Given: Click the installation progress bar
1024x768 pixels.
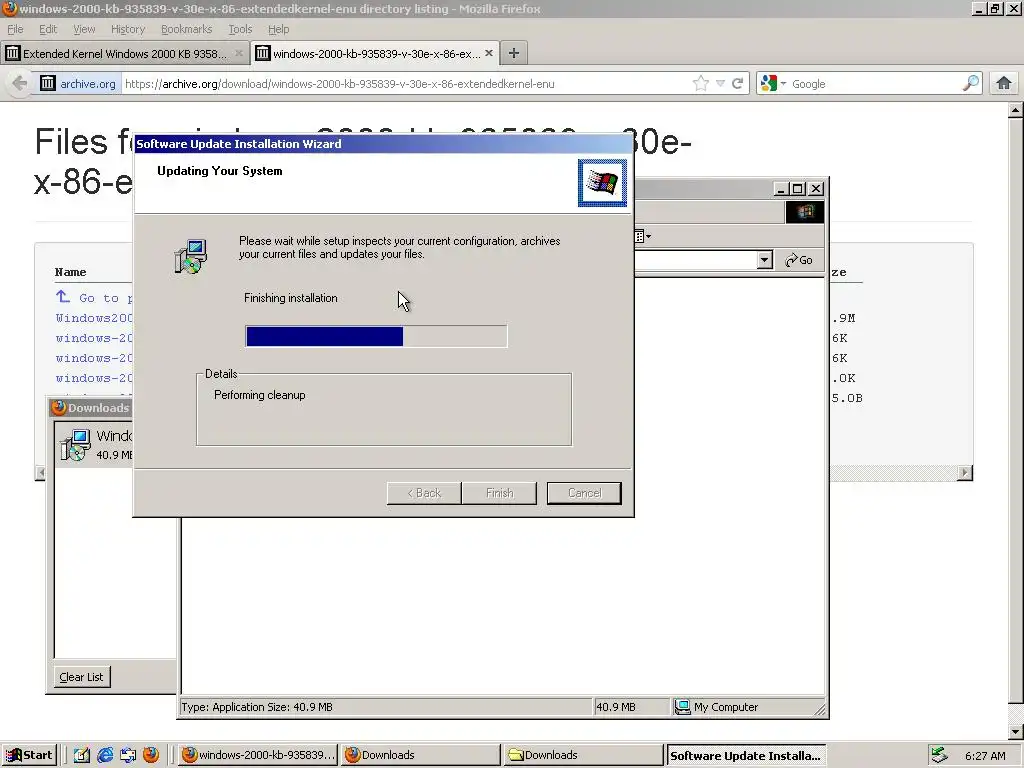Looking at the screenshot, I should (376, 336).
